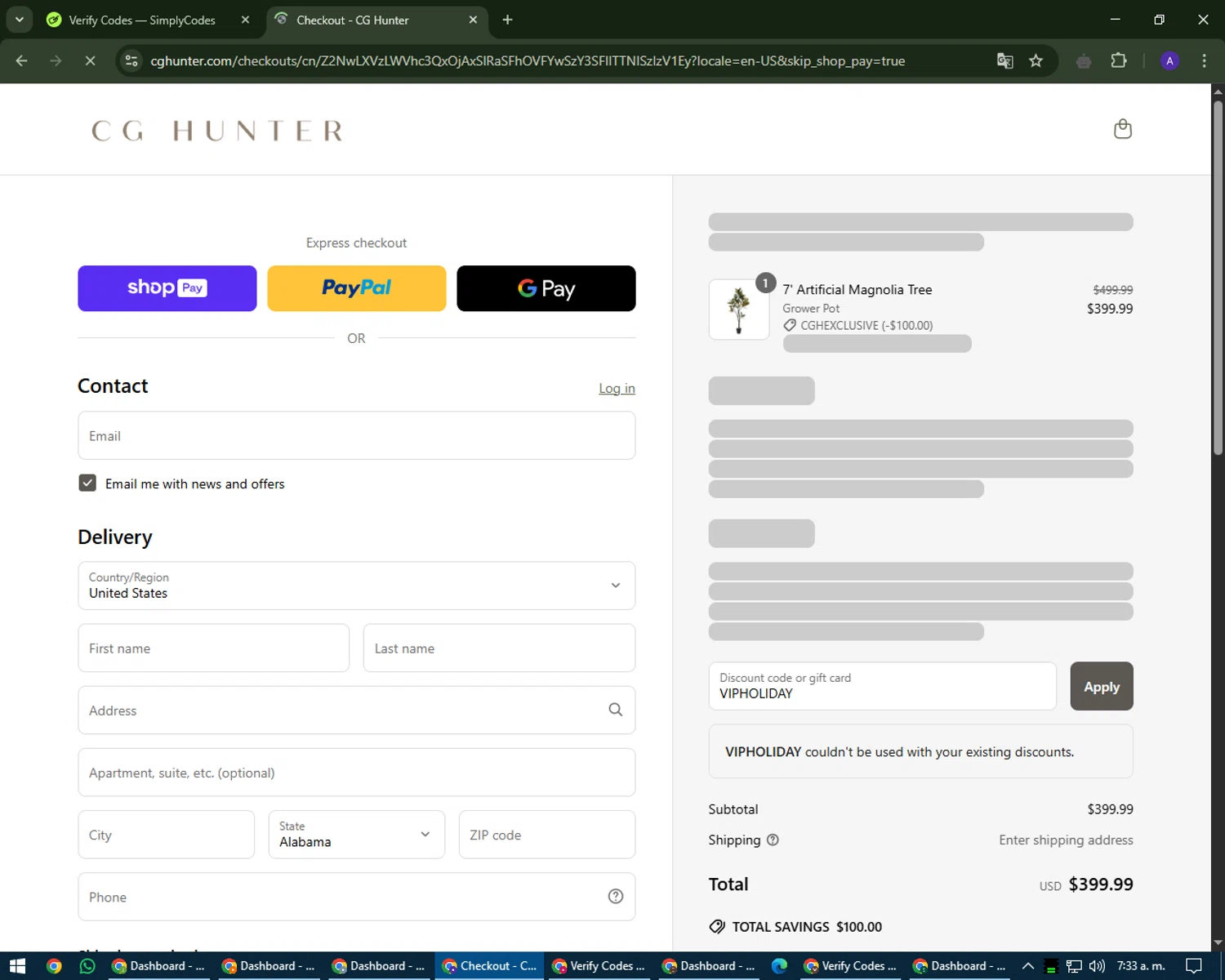Go back to the previous page

click(x=22, y=60)
